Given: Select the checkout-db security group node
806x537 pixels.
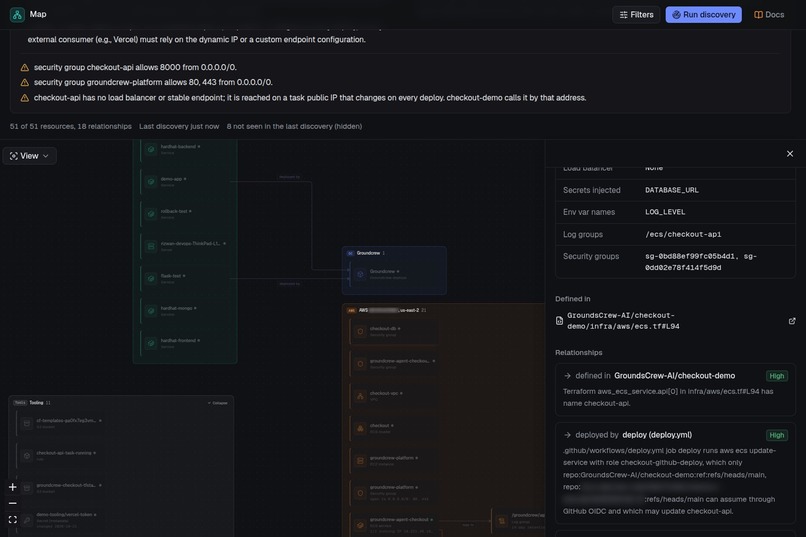Looking at the screenshot, I should [395, 331].
